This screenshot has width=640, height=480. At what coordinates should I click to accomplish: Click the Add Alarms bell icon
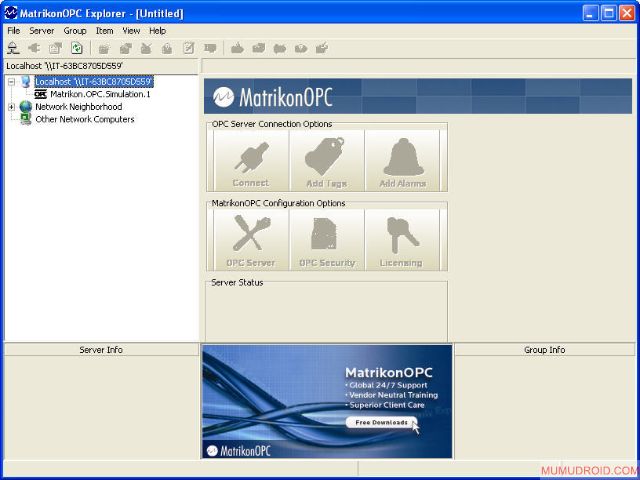click(402, 160)
